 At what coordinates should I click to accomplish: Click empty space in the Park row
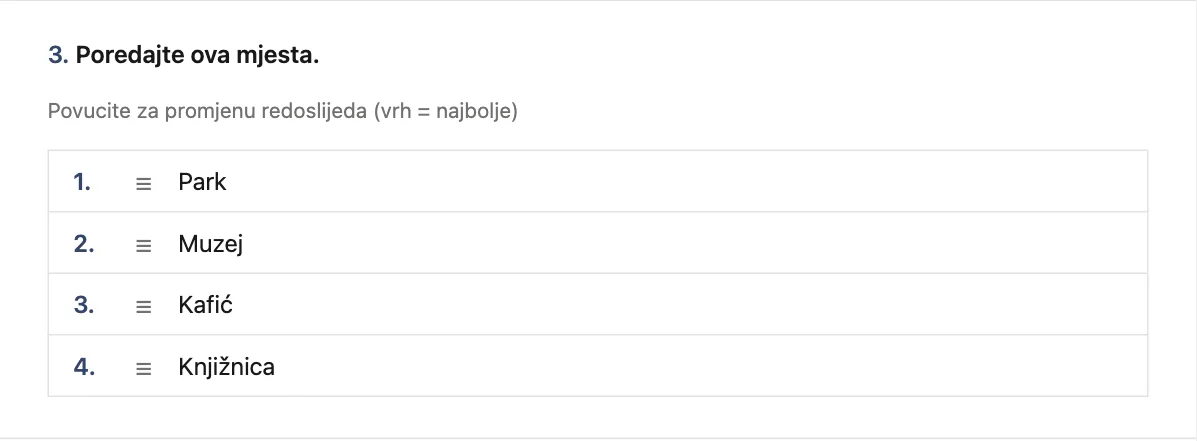coord(687,182)
